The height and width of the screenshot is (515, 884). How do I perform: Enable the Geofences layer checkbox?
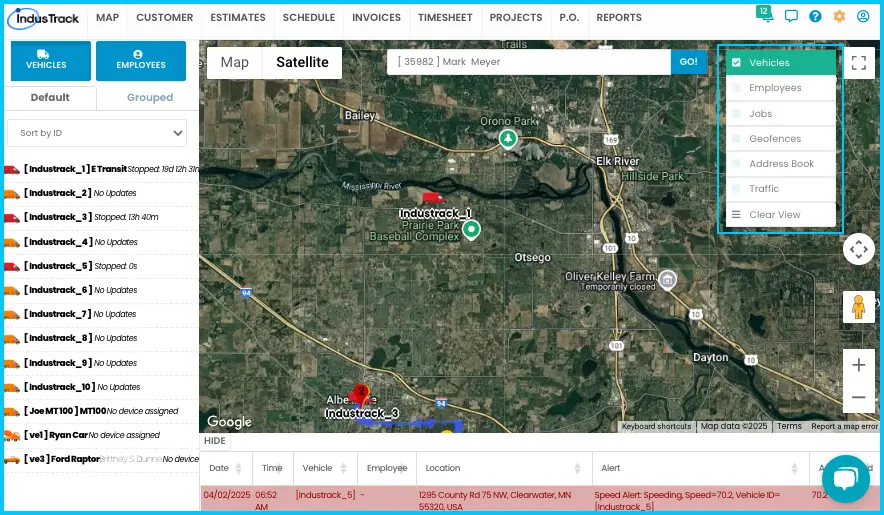pyautogui.click(x=736, y=139)
